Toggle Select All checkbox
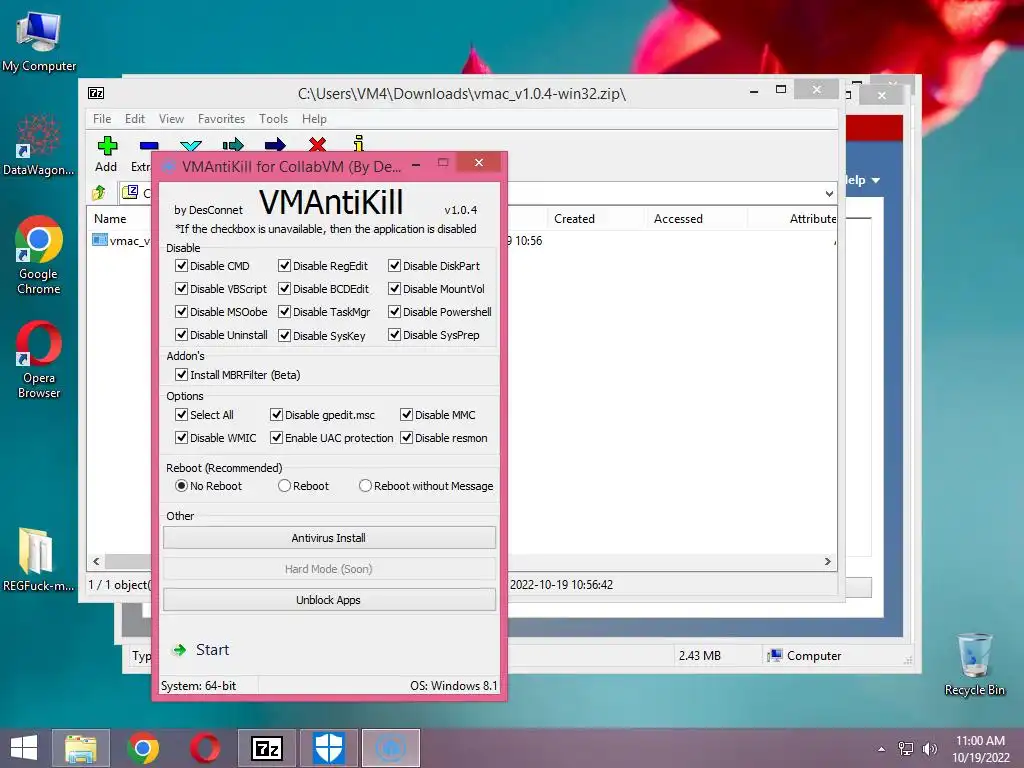1024x768 pixels. (x=182, y=415)
